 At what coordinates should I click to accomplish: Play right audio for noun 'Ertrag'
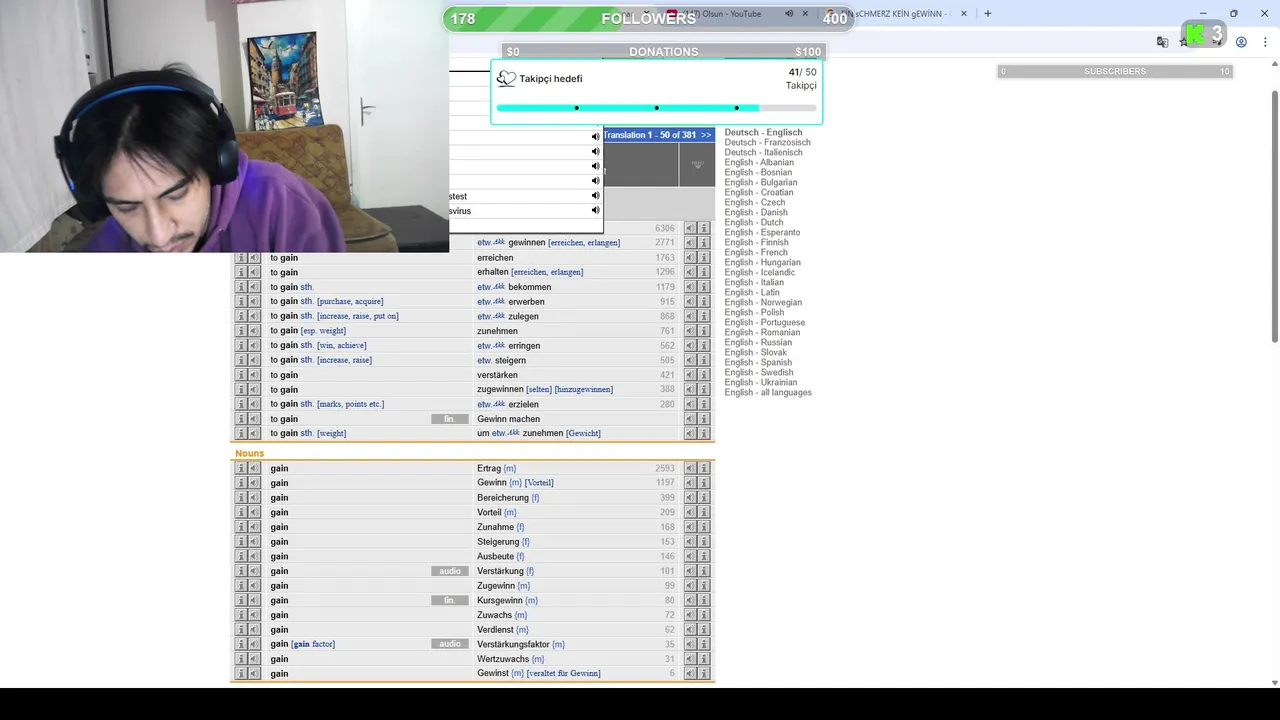click(x=690, y=468)
